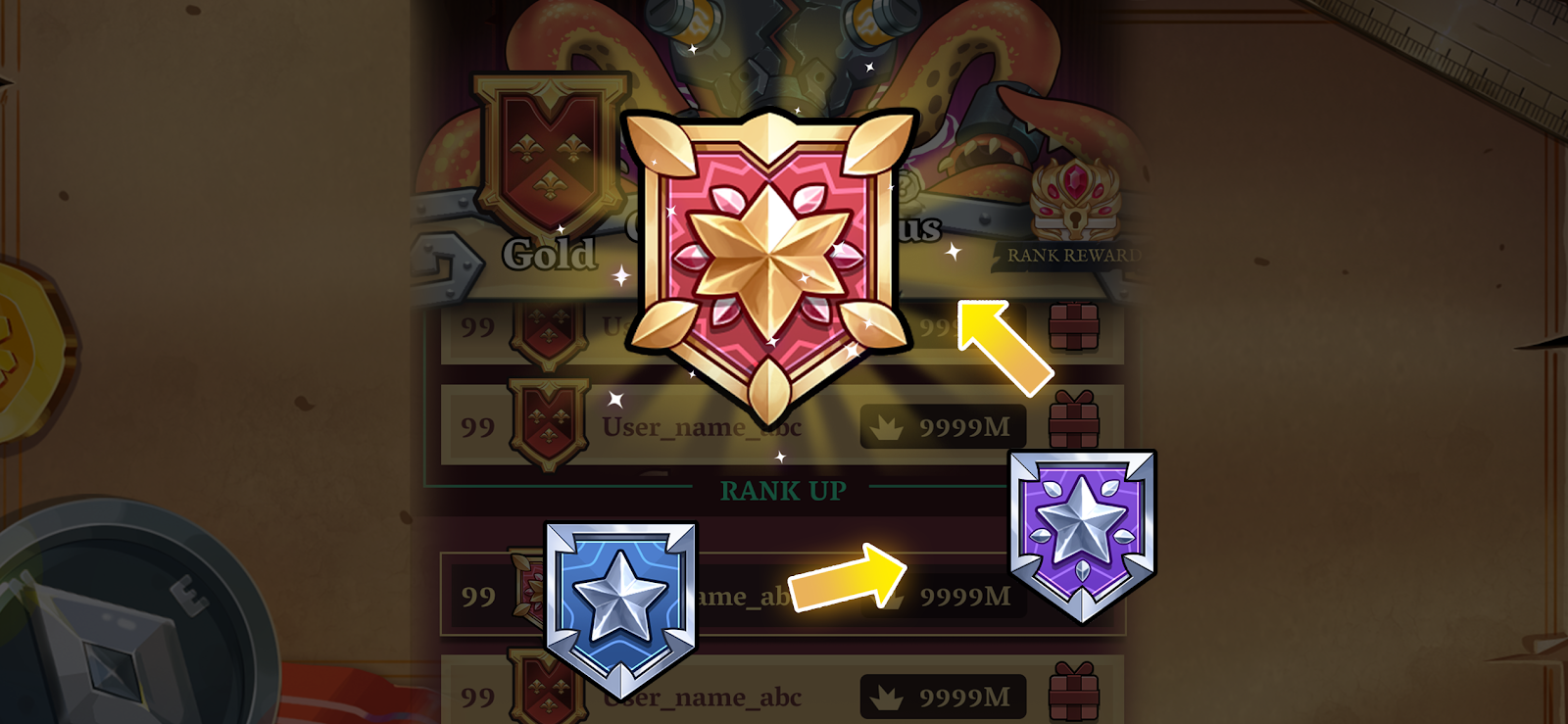
Task: Open the User_name player entry just above RANK UP
Action: click(x=702, y=427)
